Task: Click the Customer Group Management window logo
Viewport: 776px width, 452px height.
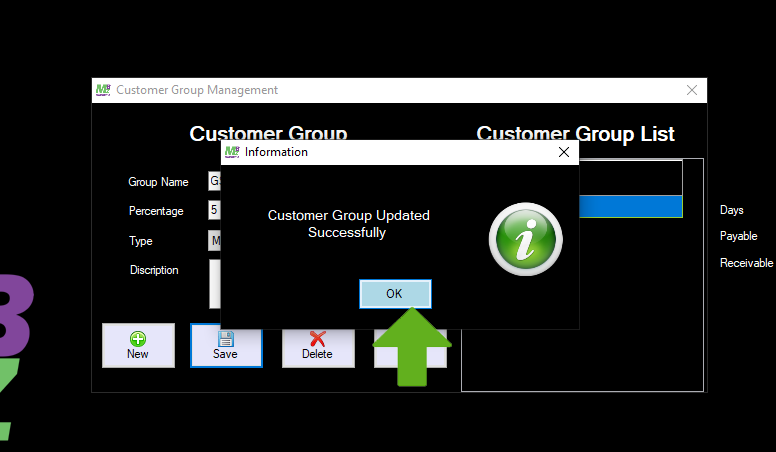Action: point(103,90)
